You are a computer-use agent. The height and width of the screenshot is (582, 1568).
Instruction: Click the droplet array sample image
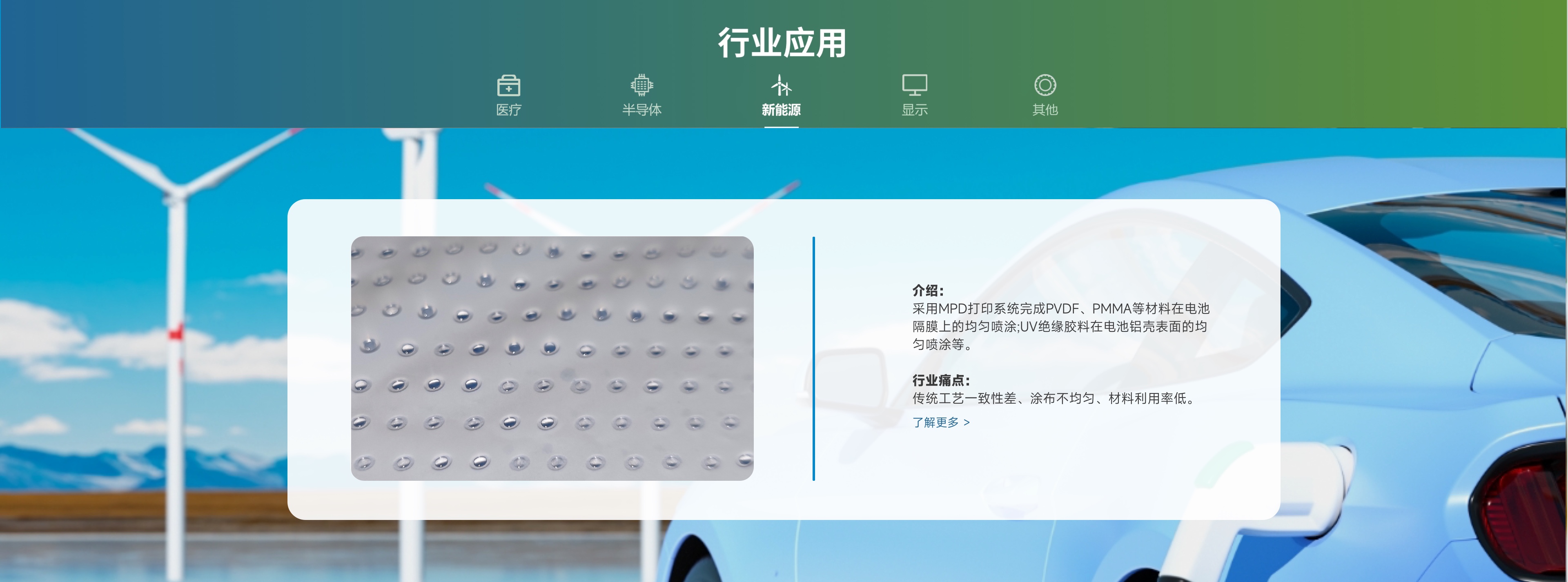[552, 358]
